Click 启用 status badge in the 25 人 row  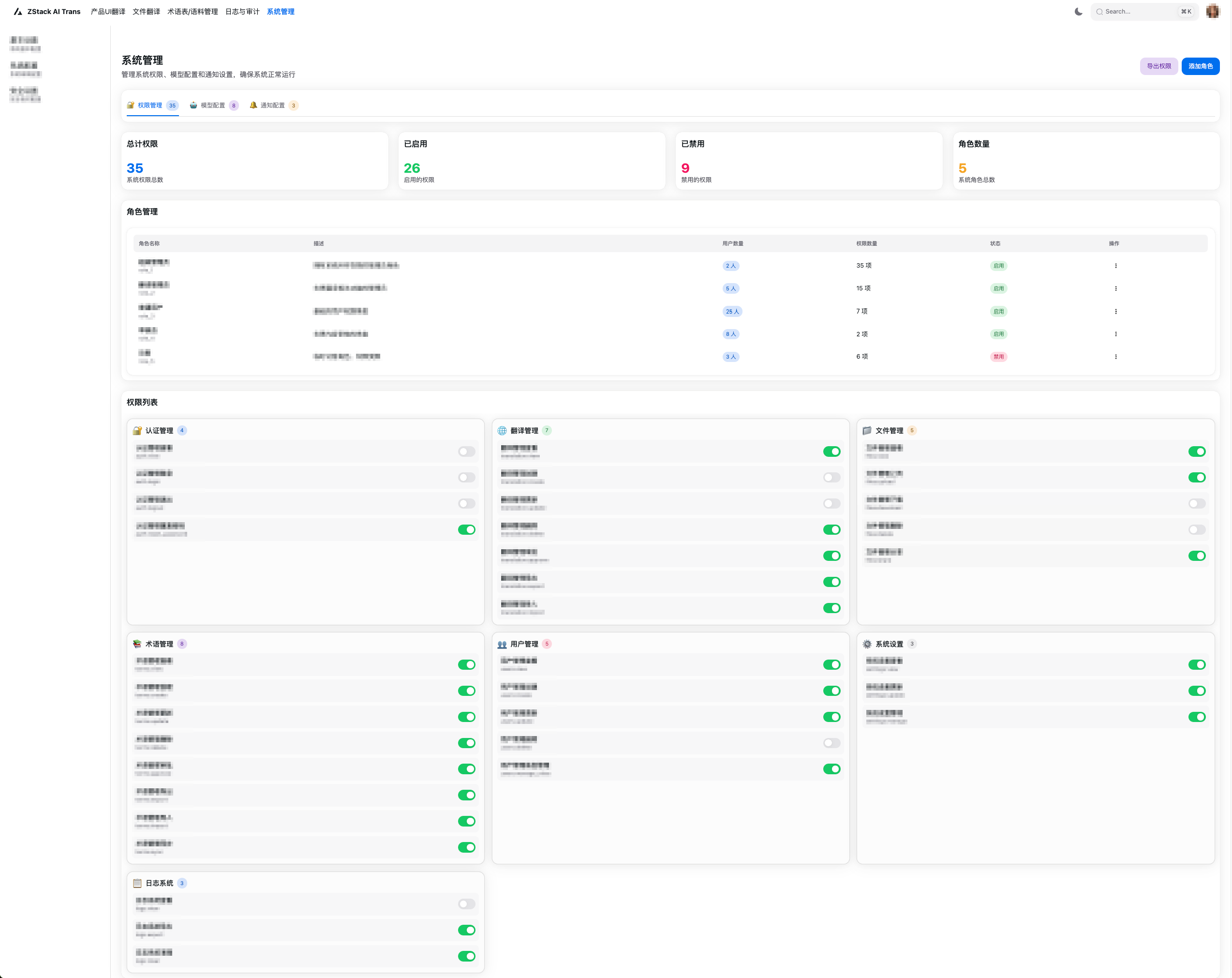coord(998,312)
